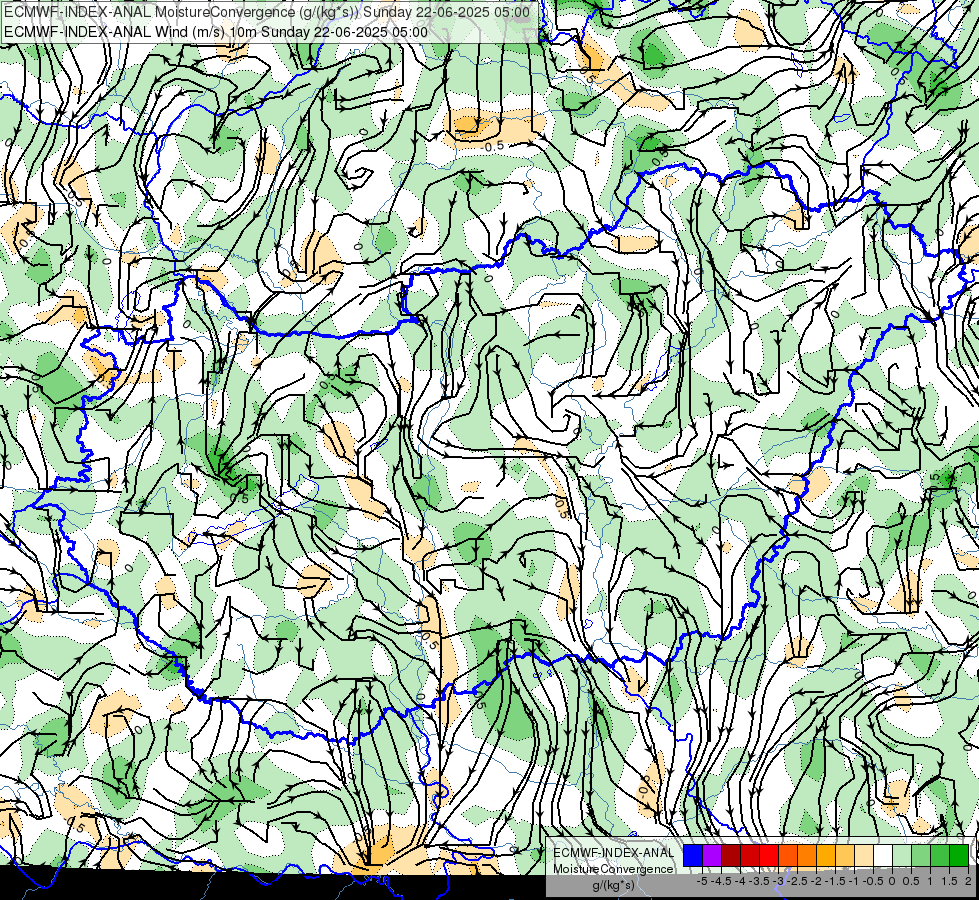Image resolution: width=979 pixels, height=900 pixels.
Task: Select the darkest green legend swatch
Action: click(959, 855)
